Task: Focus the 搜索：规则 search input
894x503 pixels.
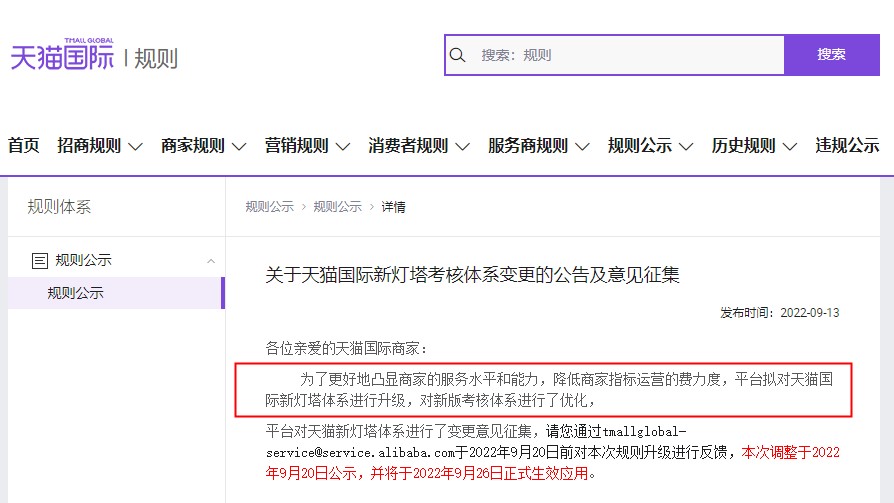Action: (x=615, y=55)
